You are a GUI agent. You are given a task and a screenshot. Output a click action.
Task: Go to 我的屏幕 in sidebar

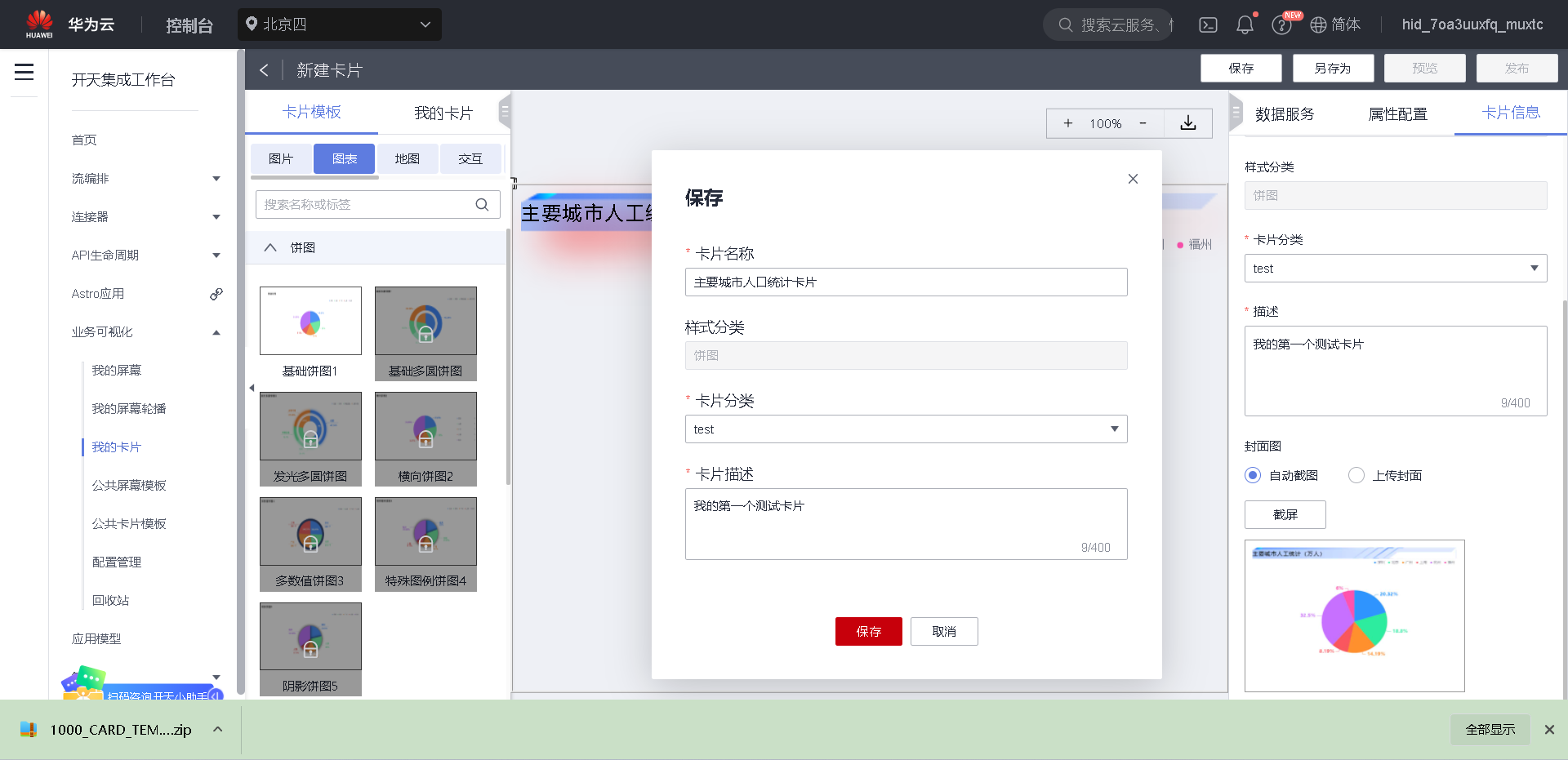[x=117, y=371]
